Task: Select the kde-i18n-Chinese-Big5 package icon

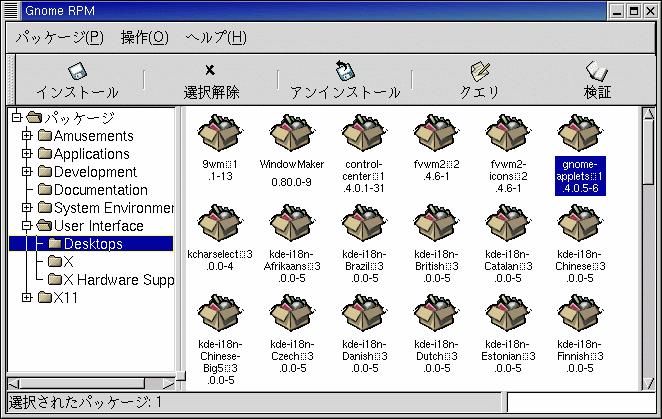Action: coord(220,313)
